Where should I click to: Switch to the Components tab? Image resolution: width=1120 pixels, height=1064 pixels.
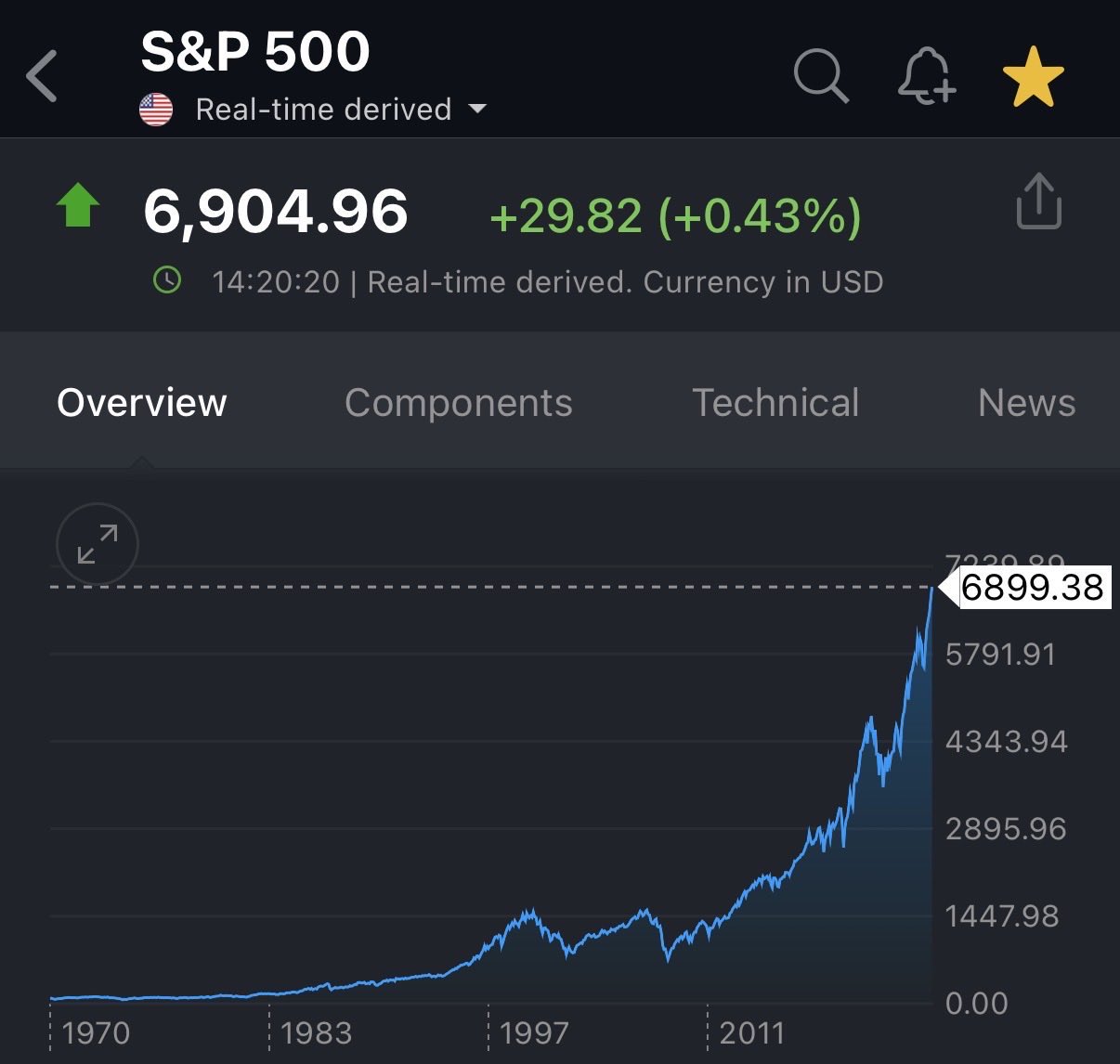459,403
